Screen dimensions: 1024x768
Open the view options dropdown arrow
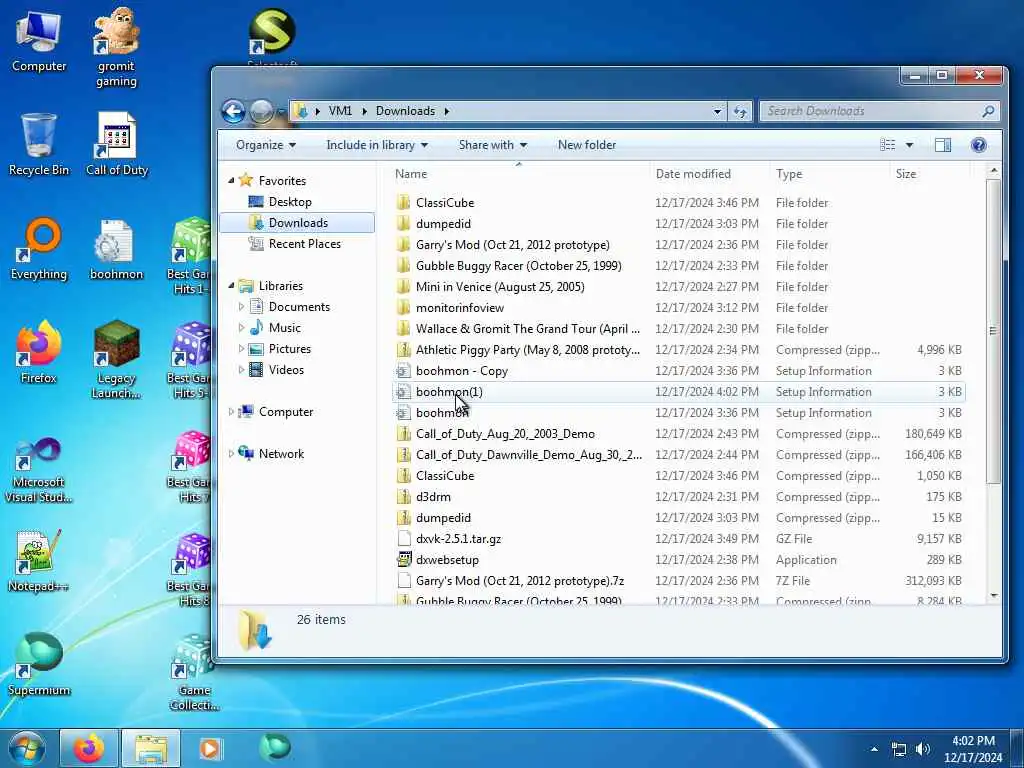[909, 145]
